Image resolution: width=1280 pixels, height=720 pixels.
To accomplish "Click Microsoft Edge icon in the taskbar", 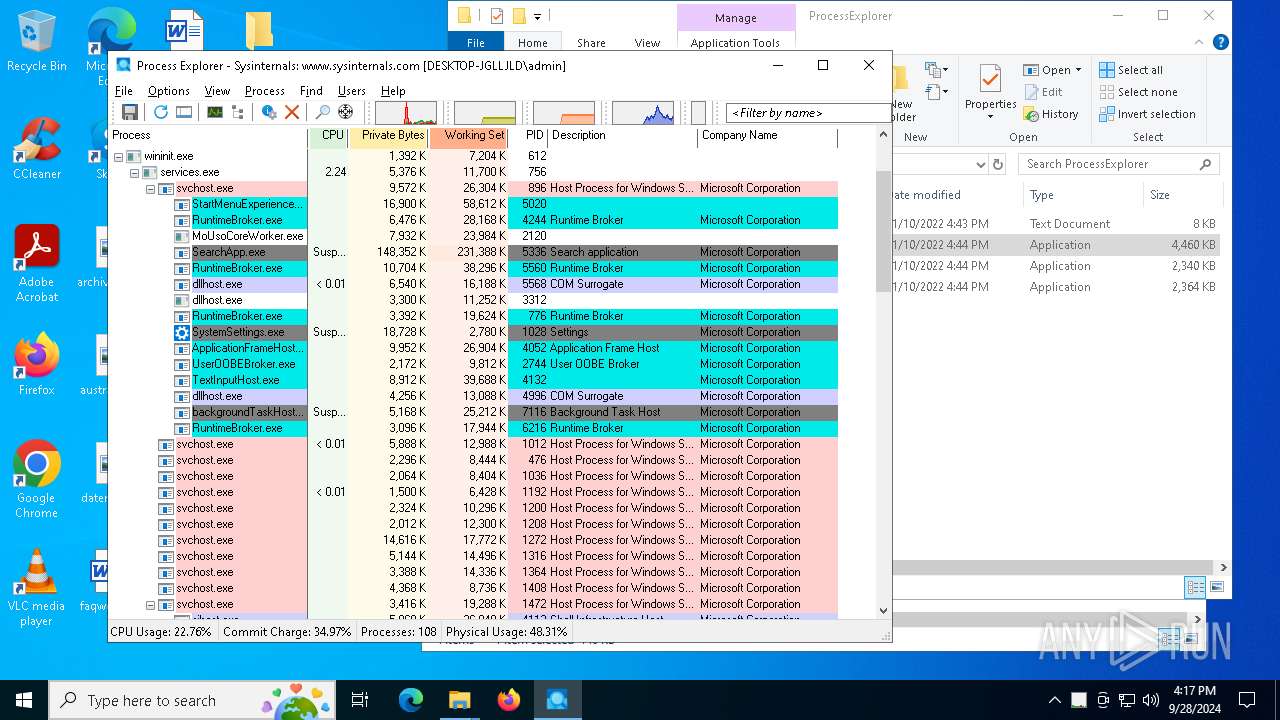I will point(411,700).
